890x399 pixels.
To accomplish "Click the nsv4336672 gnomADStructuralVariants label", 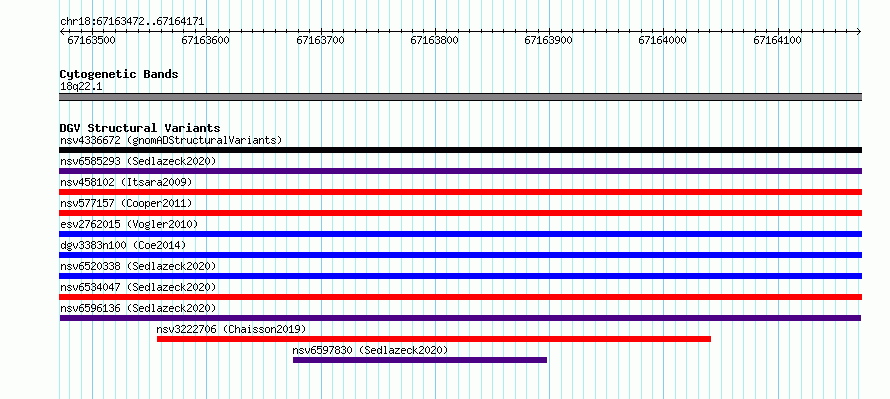I will pyautogui.click(x=171, y=140).
